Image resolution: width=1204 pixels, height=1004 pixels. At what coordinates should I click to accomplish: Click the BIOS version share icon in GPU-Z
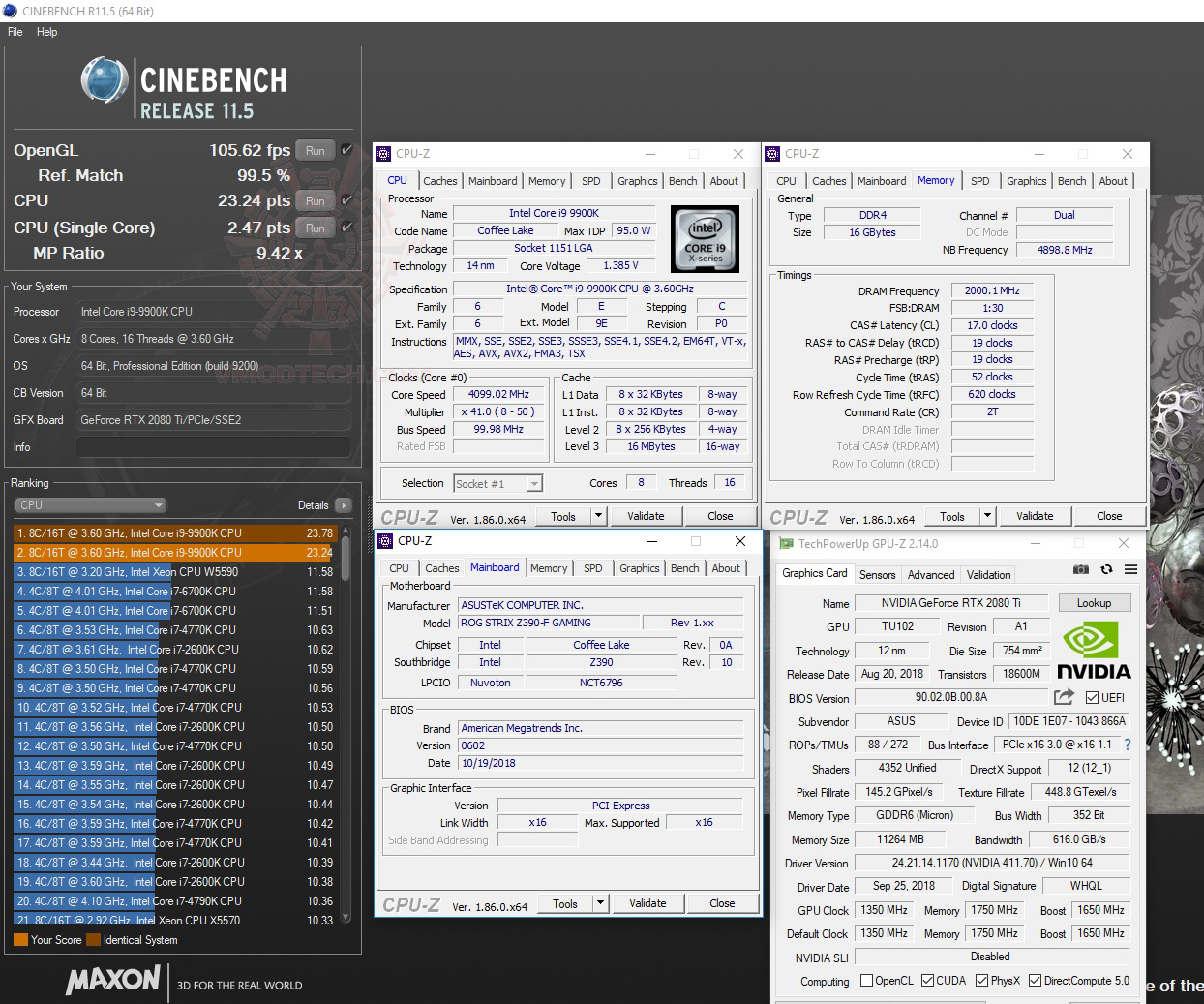(1065, 698)
